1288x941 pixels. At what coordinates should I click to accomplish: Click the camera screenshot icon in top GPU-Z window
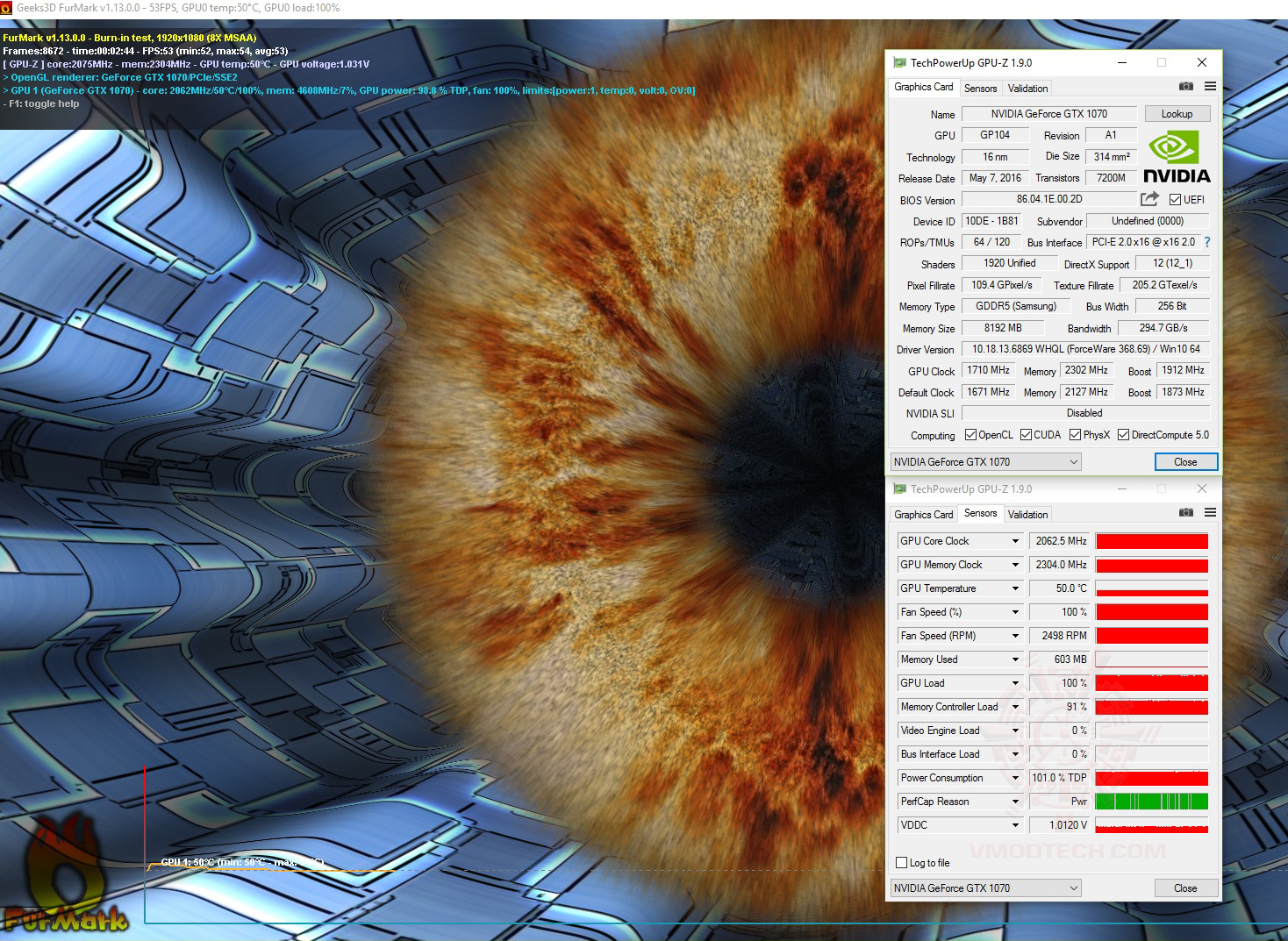coord(1185,87)
